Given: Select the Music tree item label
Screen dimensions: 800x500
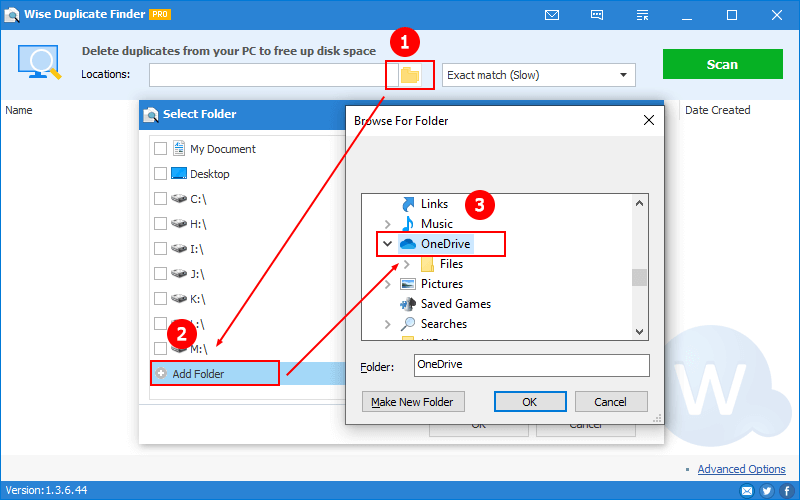Looking at the screenshot, I should point(437,223).
